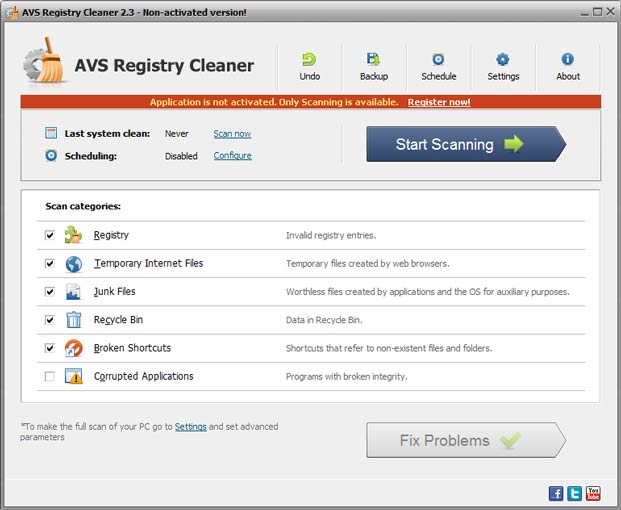Viewport: 621px width, 510px height.
Task: Open the Twitter page icon
Action: [x=575, y=493]
